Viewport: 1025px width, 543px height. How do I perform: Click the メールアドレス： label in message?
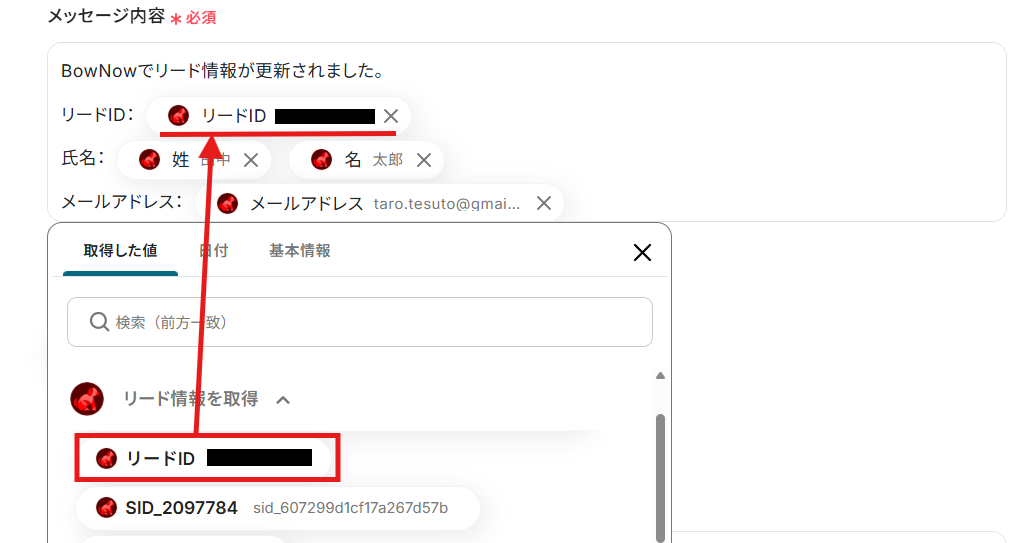click(122, 202)
